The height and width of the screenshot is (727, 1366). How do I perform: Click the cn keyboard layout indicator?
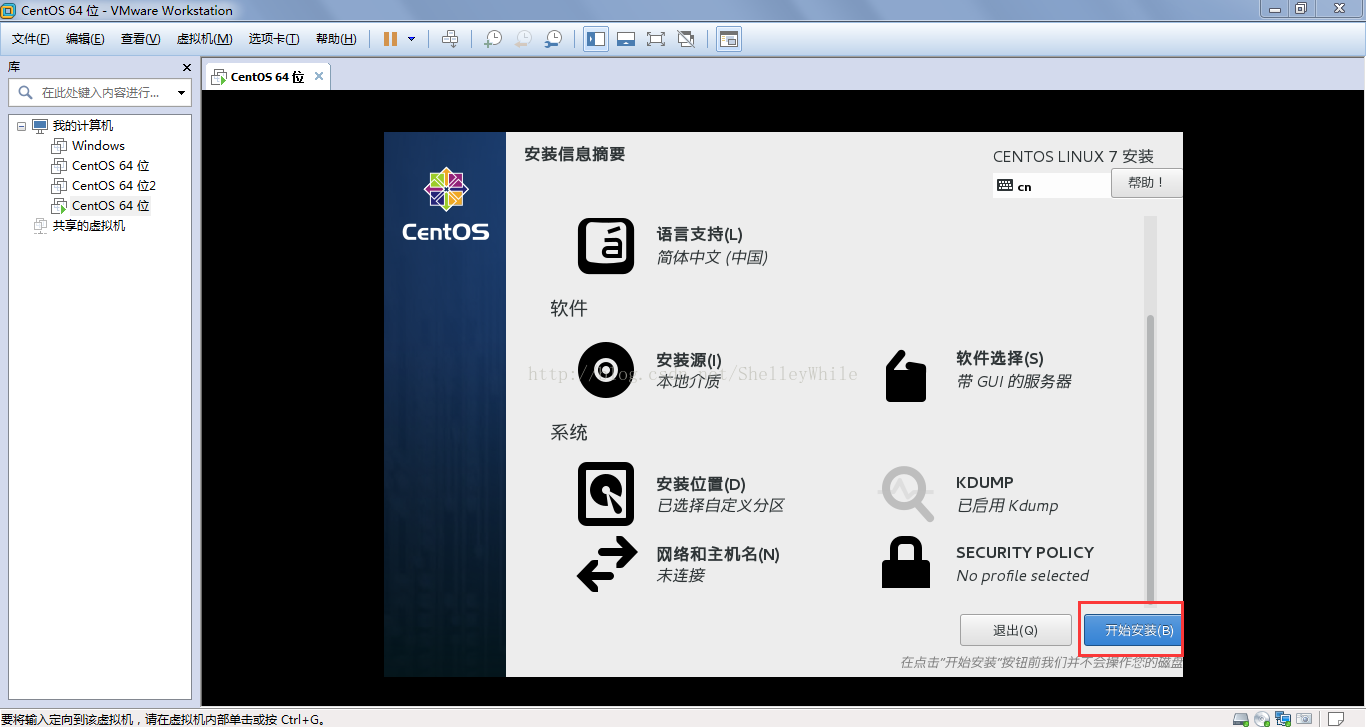point(1051,185)
